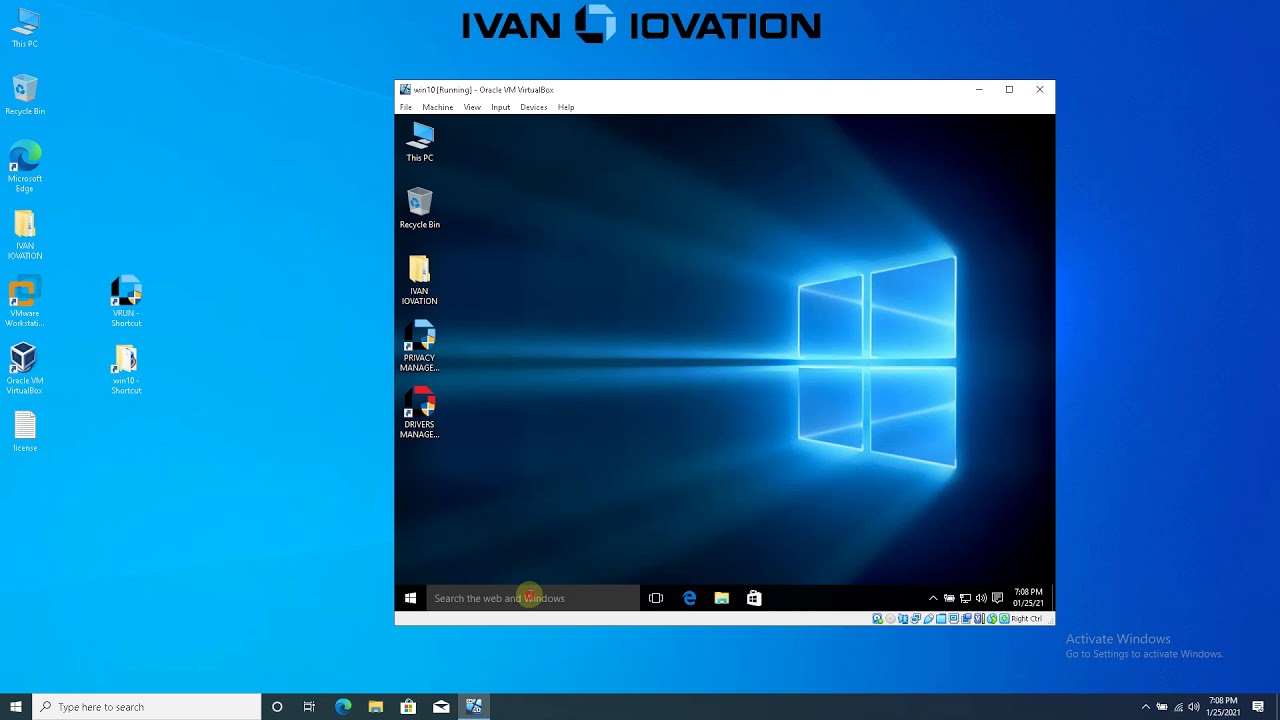Screen dimensions: 1280x720
Task: Select Recycle Bin icon inside the VM desktop
Action: pos(420,208)
